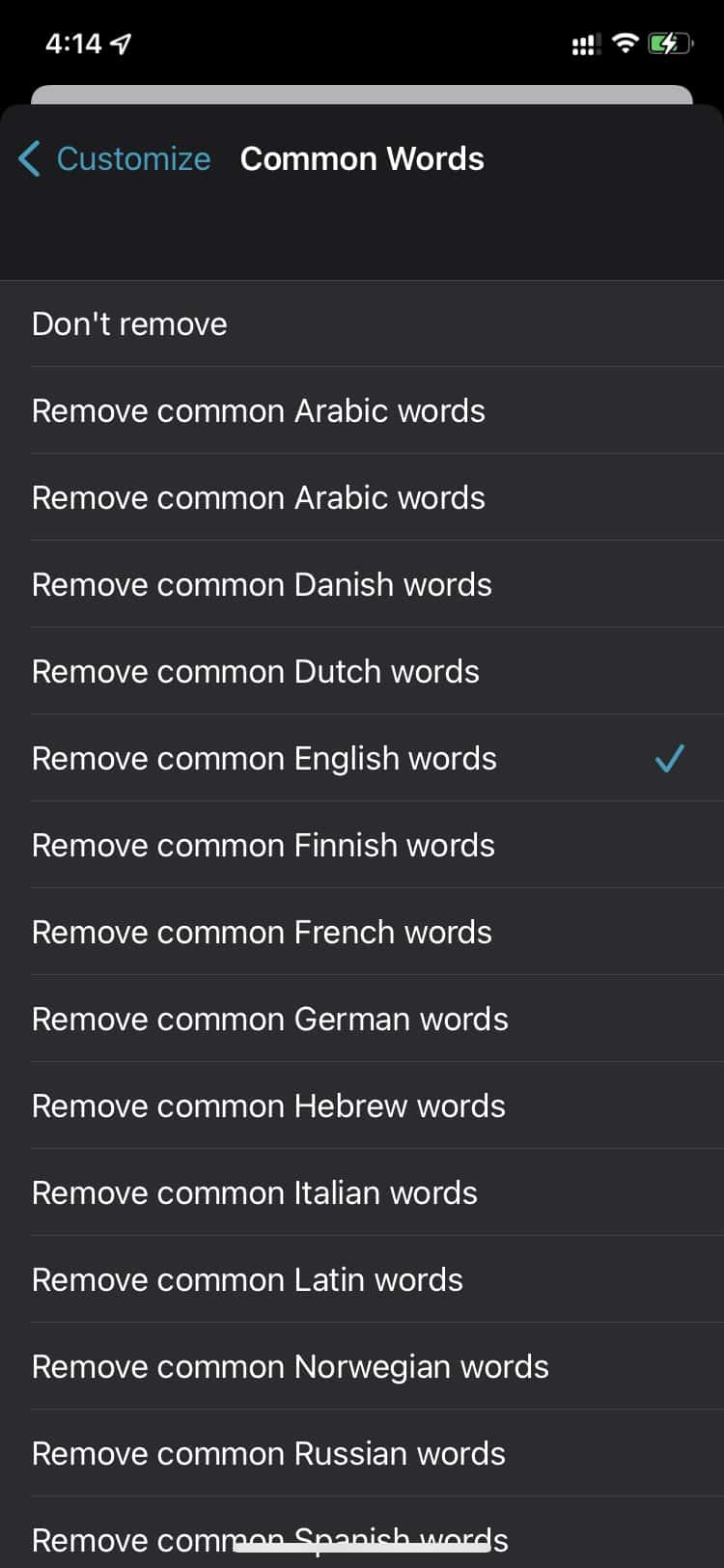Viewport: 724px width, 1568px height.
Task: Tap the cellular signal indicator
Action: (585, 44)
